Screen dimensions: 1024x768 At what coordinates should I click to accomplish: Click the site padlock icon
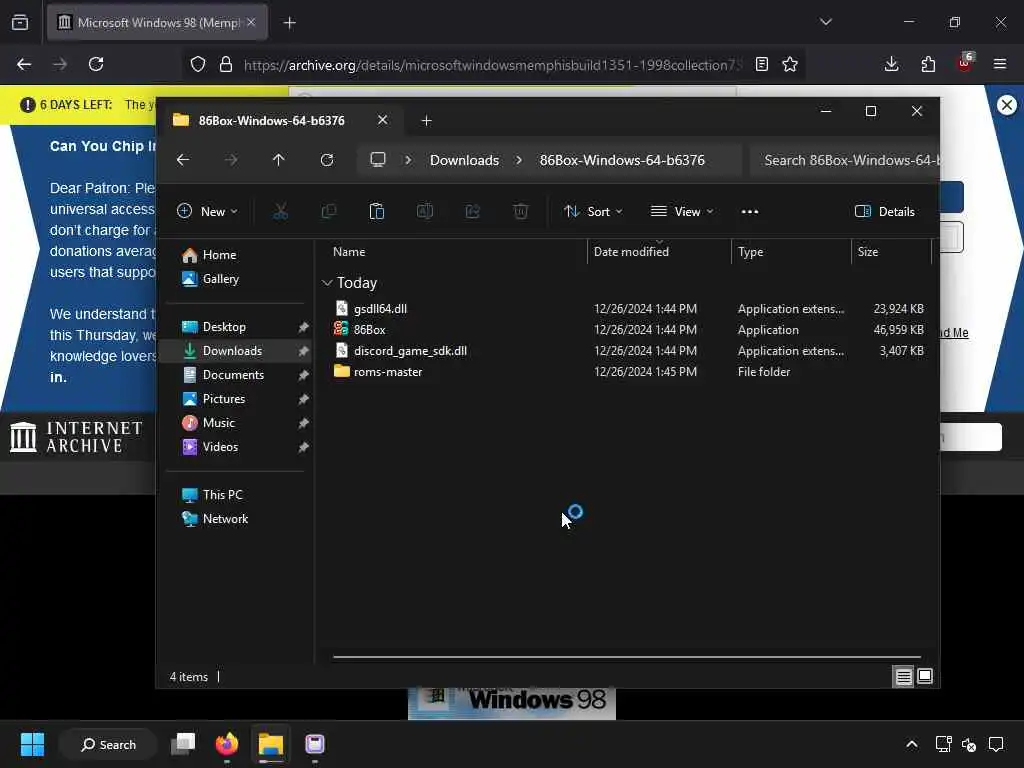point(226,64)
